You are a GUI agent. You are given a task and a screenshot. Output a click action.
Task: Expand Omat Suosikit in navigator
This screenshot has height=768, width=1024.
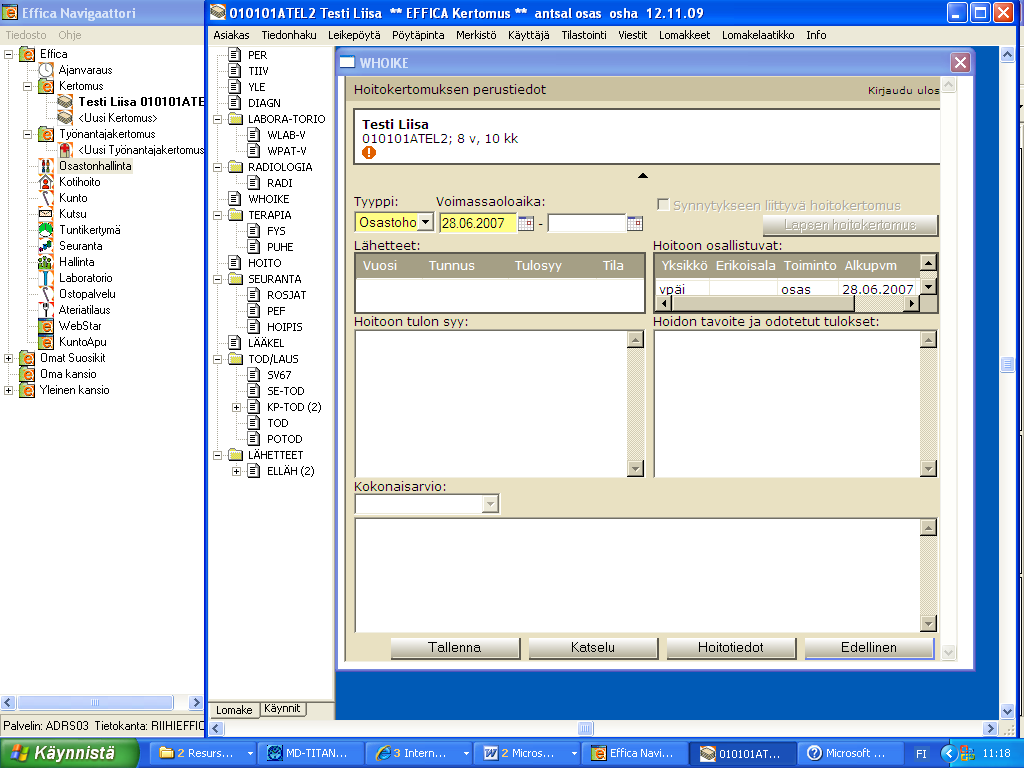coord(8,358)
